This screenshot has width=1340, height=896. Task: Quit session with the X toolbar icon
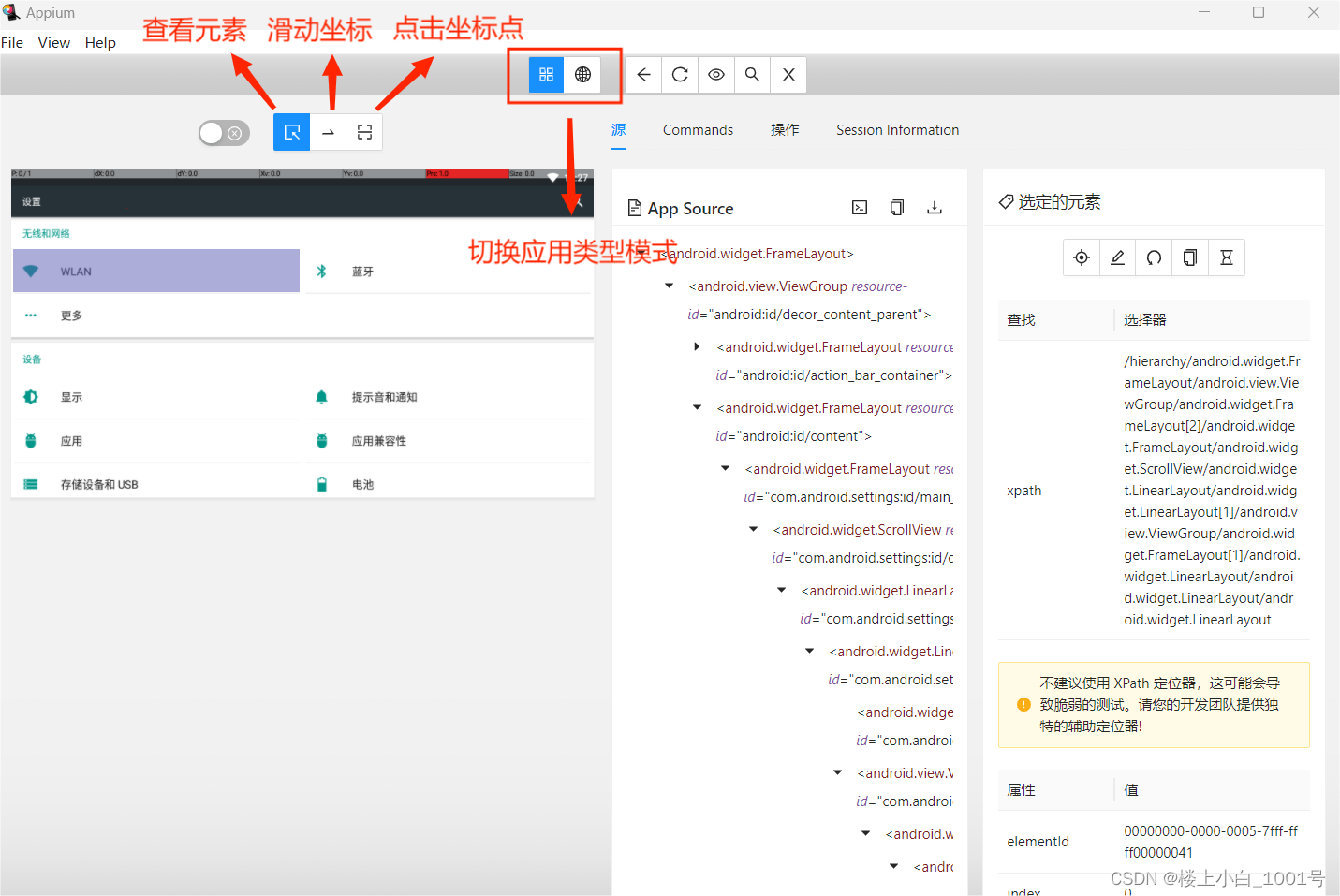click(788, 75)
